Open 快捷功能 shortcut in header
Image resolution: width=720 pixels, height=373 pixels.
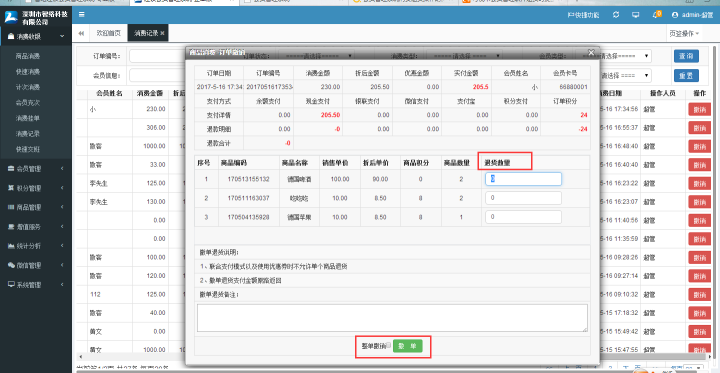583,15
